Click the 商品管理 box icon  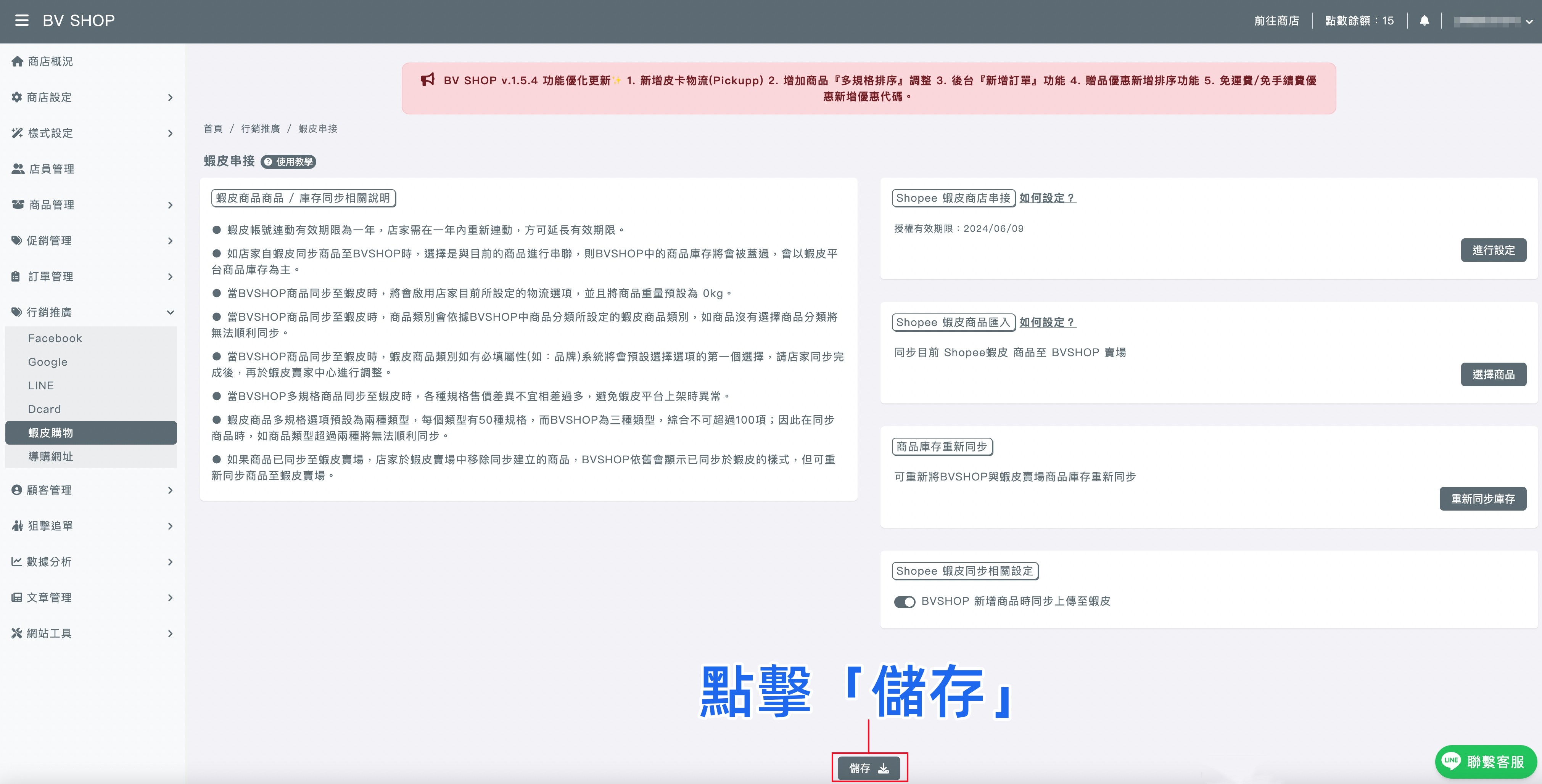[18, 205]
